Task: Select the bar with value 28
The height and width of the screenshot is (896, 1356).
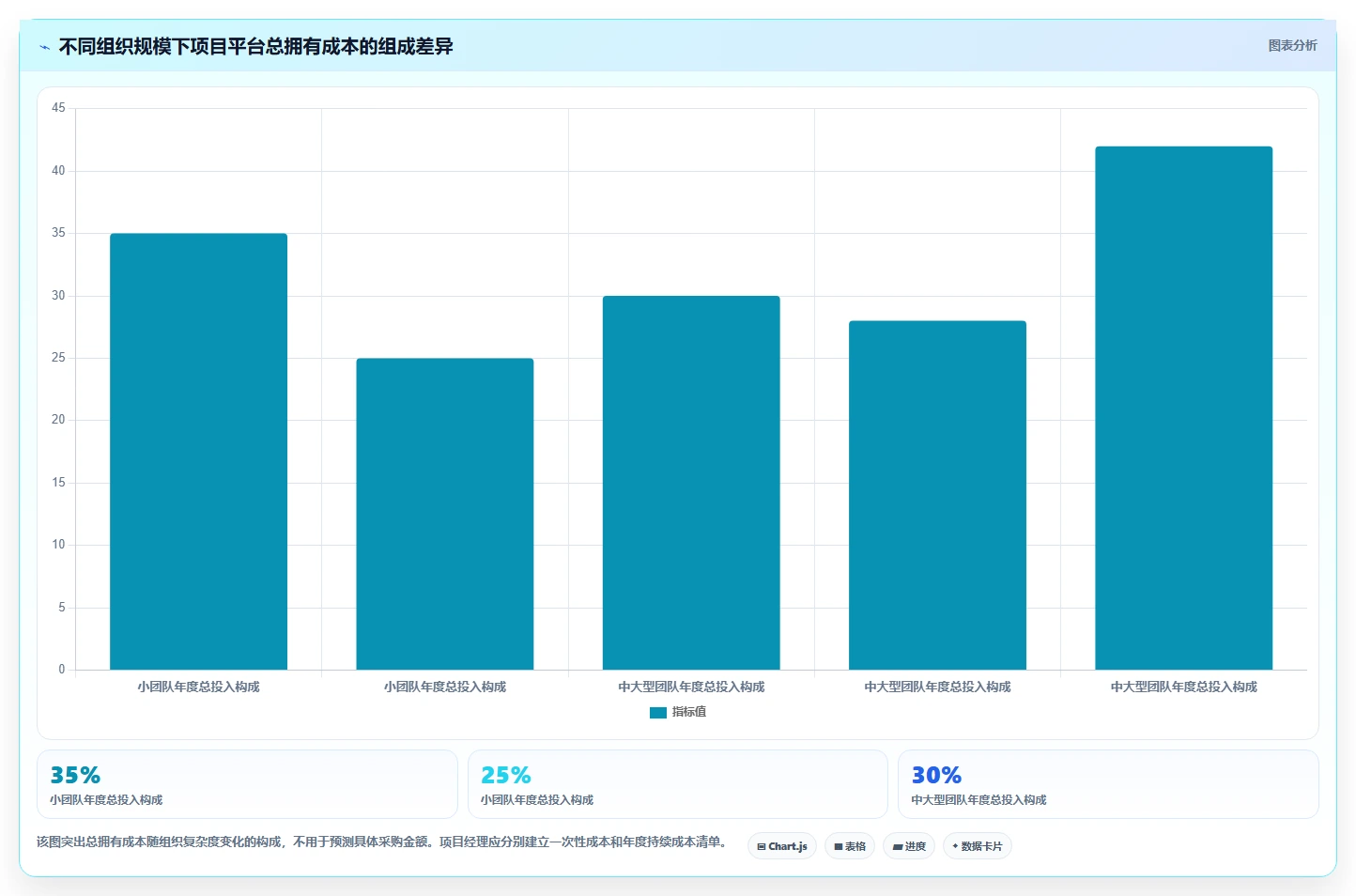Action: coord(937,495)
